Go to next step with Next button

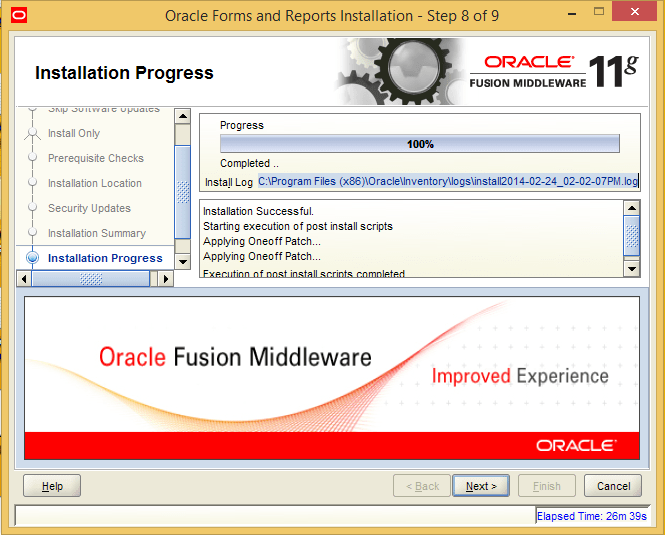coord(481,486)
